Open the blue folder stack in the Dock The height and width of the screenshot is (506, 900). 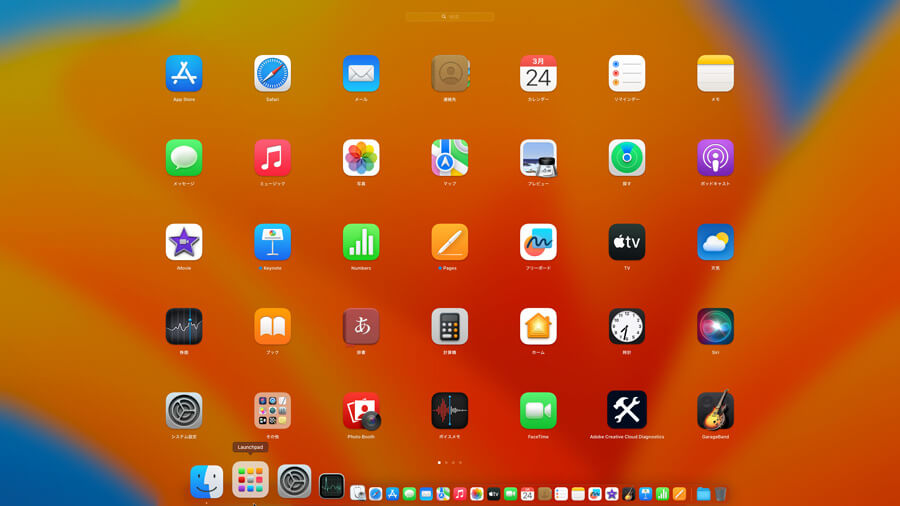point(704,493)
